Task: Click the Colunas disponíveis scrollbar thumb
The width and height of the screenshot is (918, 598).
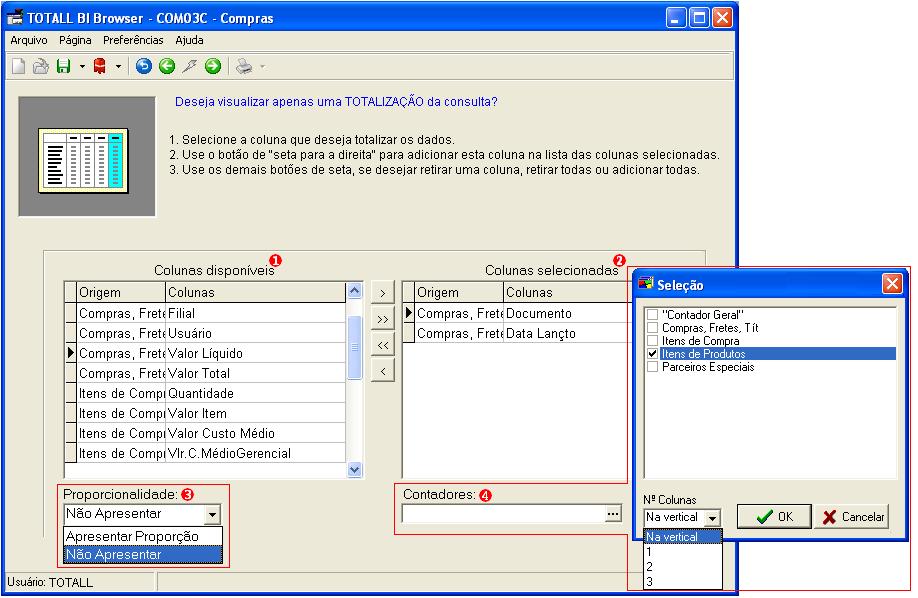Action: [x=354, y=347]
